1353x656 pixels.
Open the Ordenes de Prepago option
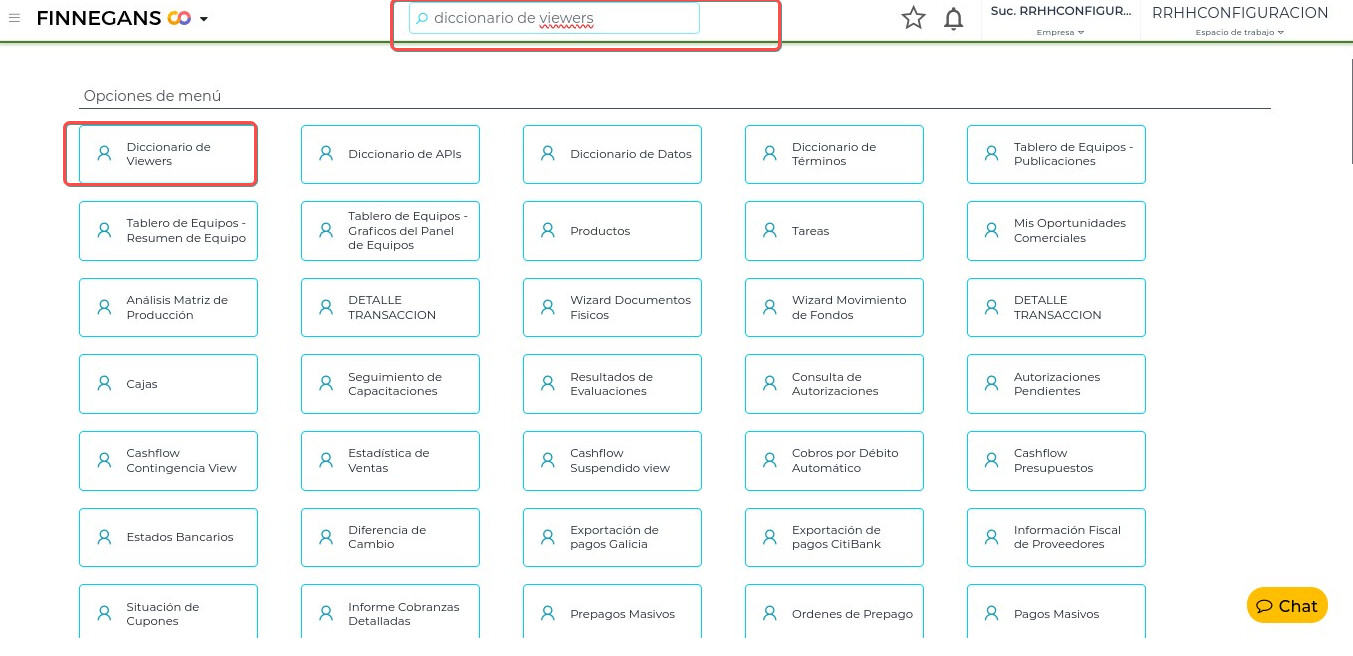(x=834, y=612)
